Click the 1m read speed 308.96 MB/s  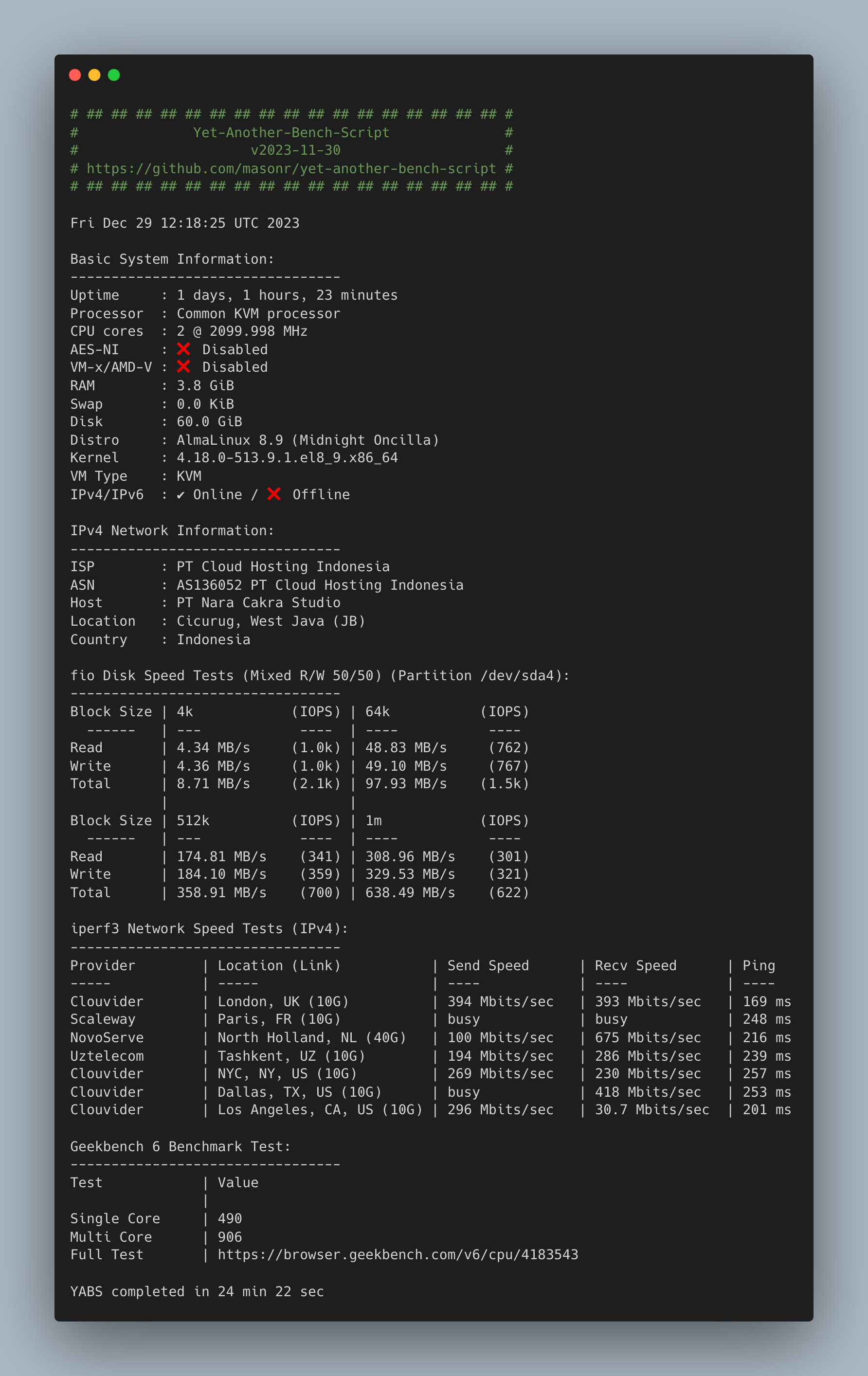(410, 856)
